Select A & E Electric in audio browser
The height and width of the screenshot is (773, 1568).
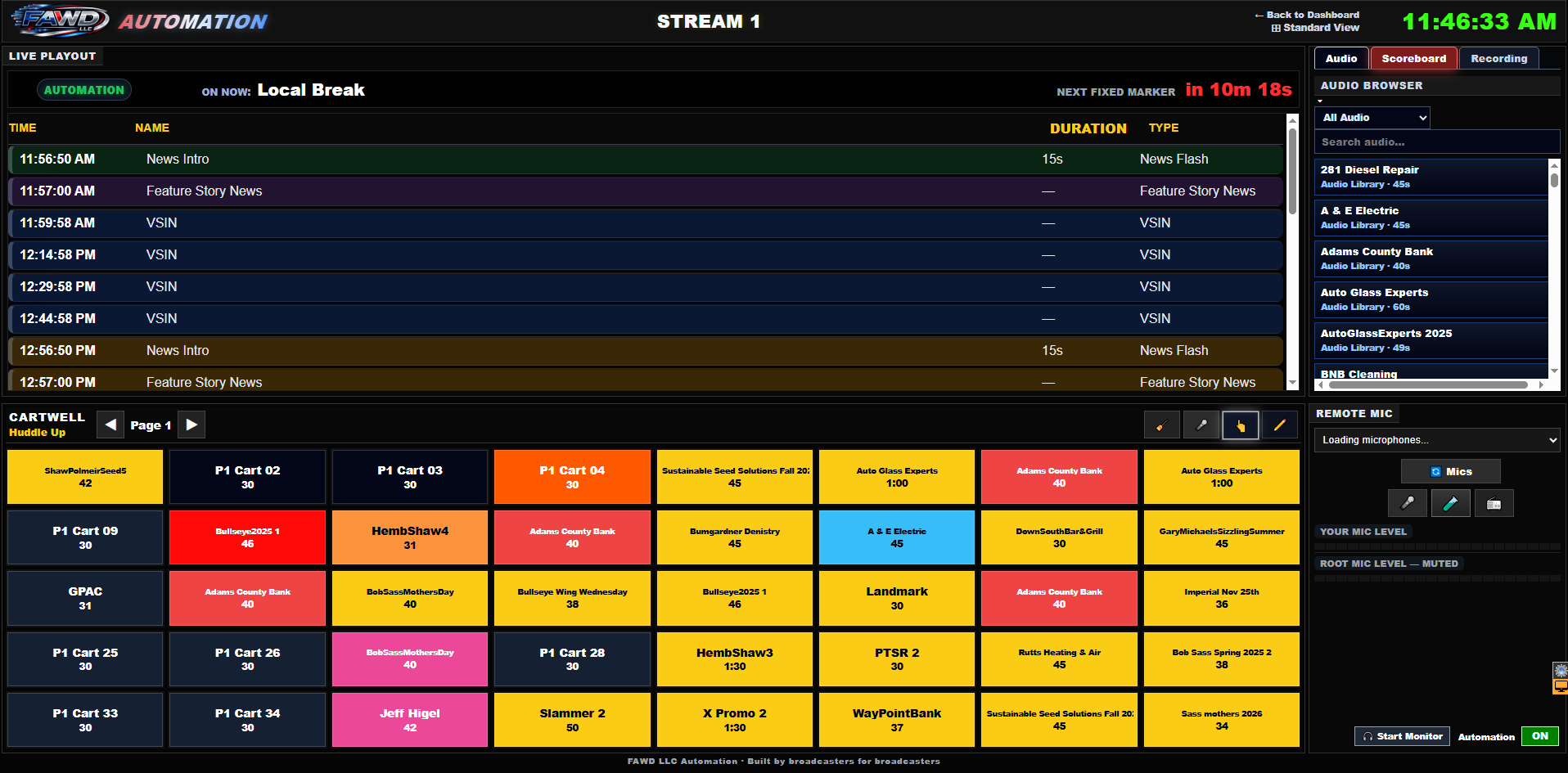click(1431, 218)
